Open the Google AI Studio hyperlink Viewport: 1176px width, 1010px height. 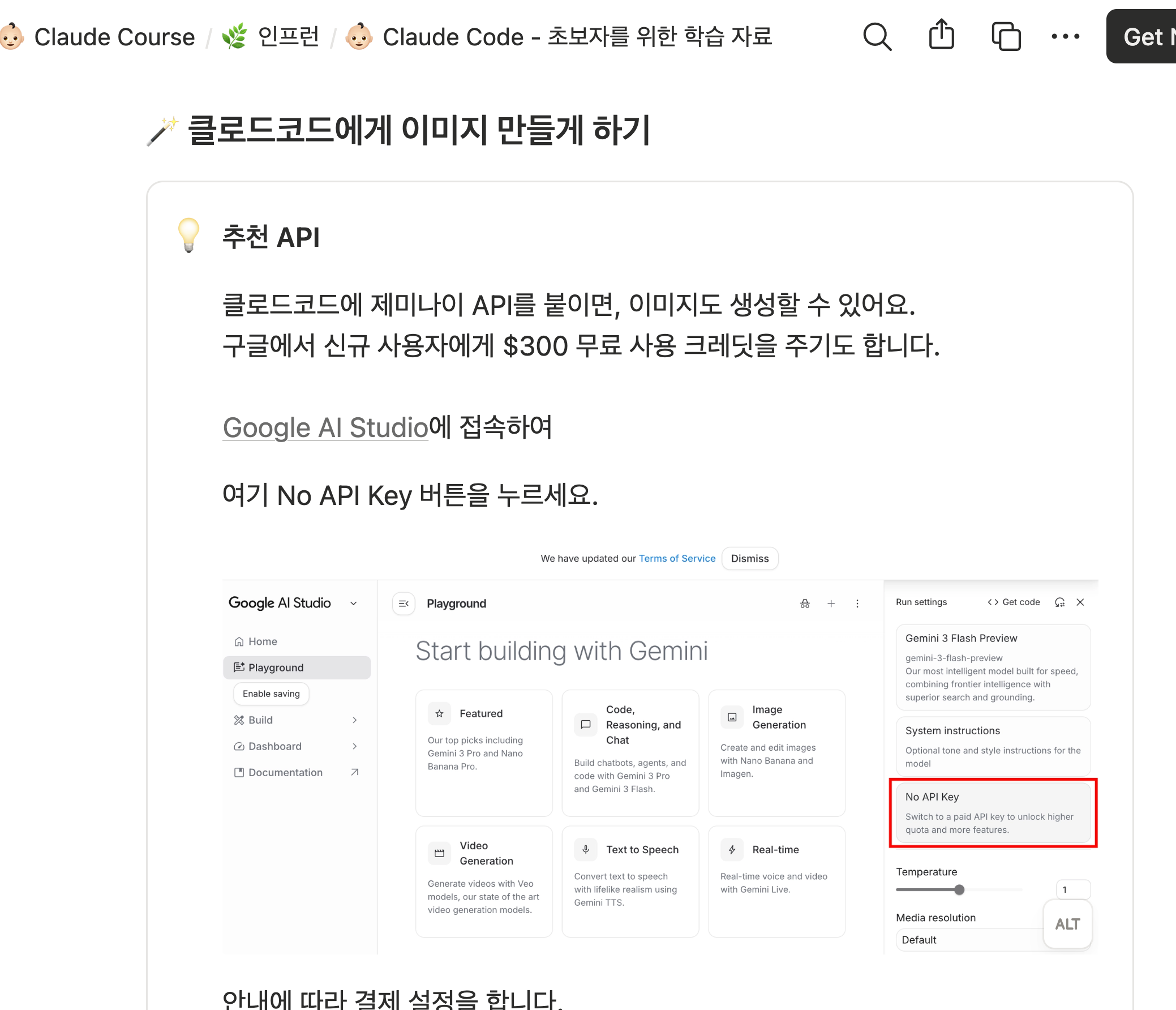coord(325,427)
